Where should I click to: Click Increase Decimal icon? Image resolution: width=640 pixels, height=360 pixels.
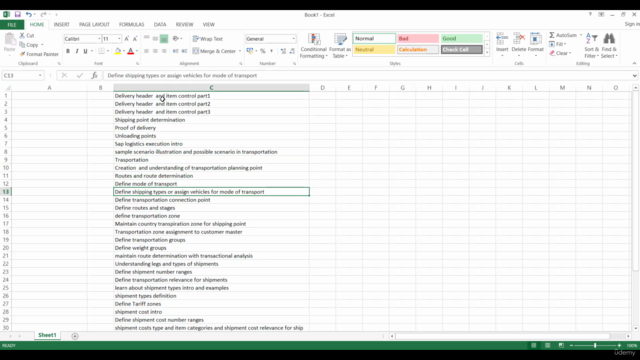pos(283,51)
